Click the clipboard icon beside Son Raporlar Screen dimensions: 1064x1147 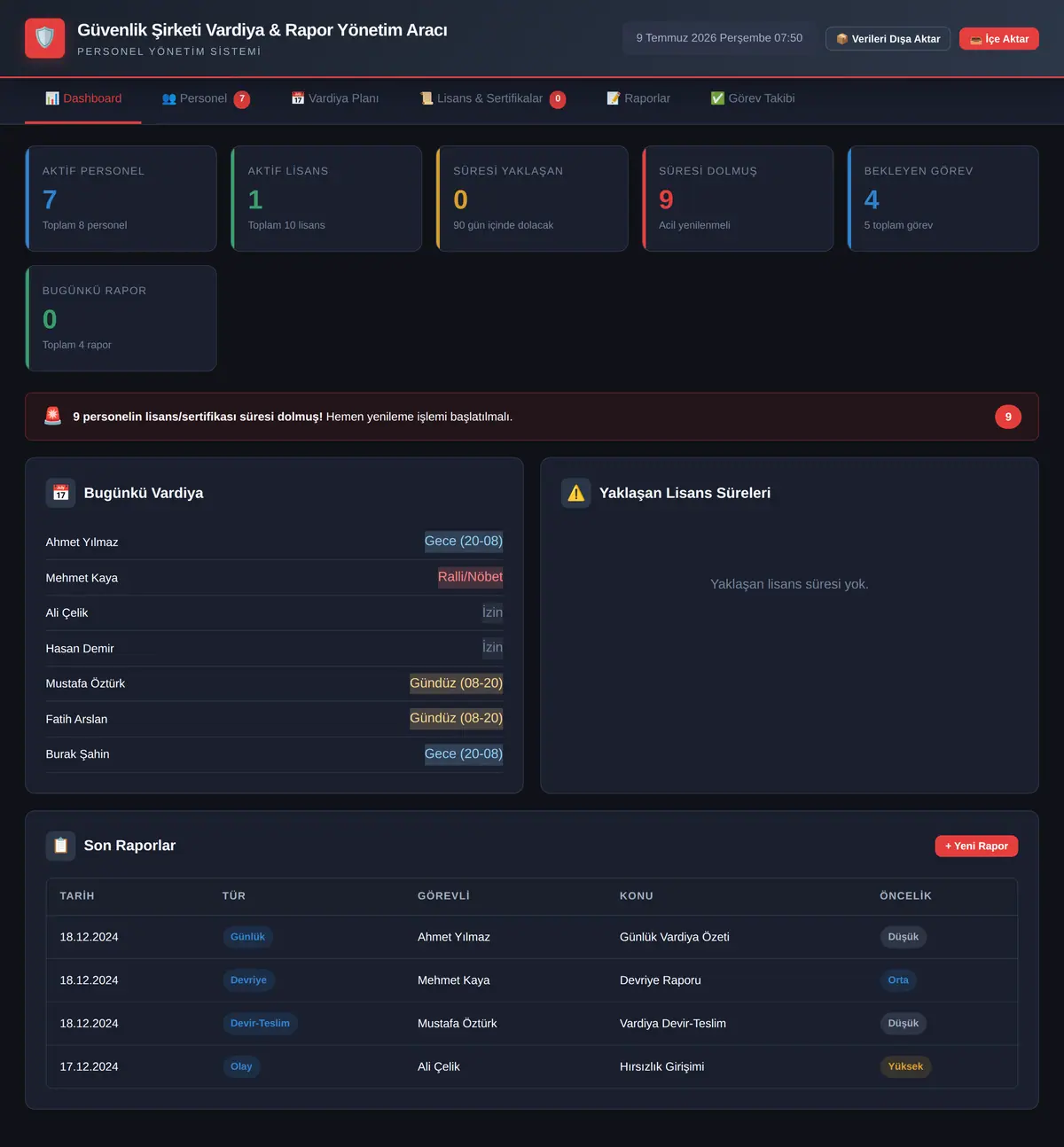[x=60, y=846]
